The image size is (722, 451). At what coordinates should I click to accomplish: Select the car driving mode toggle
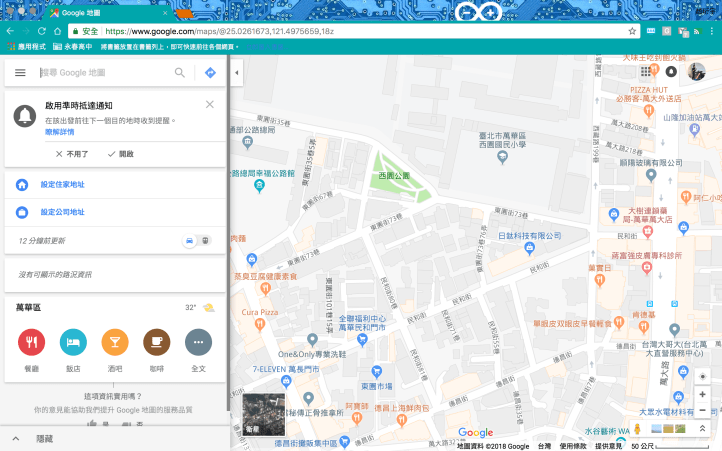pyautogui.click(x=189, y=240)
